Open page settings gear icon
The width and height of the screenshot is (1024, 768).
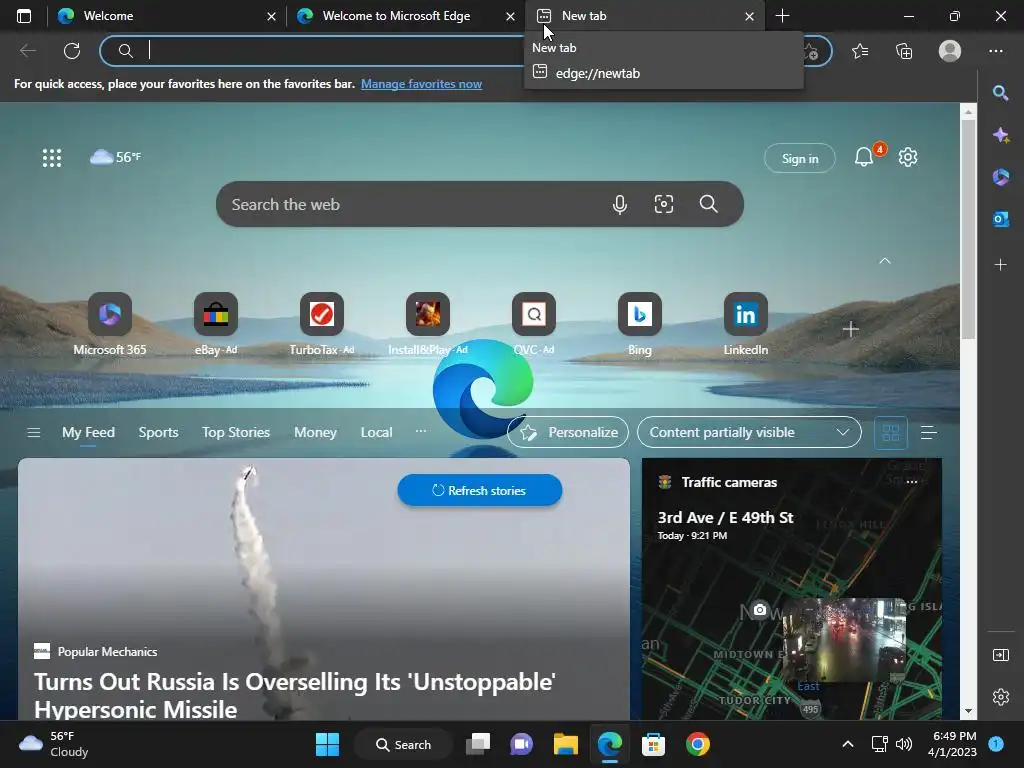(x=908, y=157)
